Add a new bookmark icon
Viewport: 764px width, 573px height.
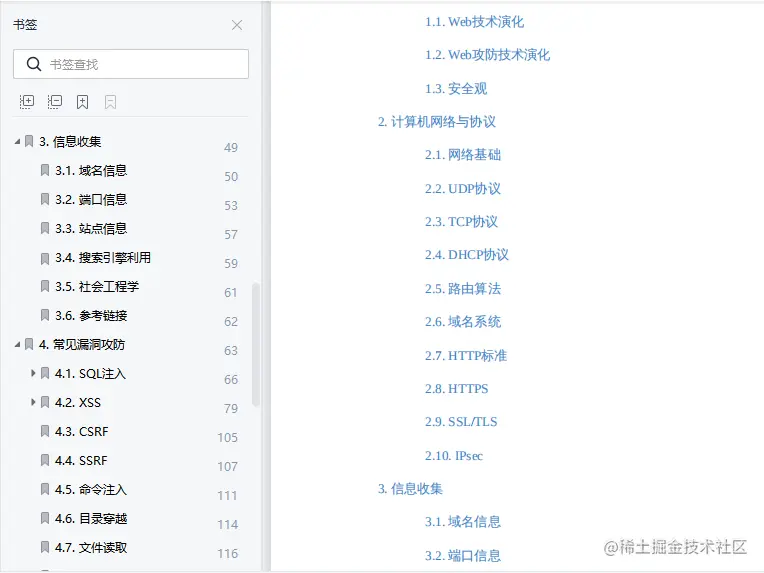(82, 102)
